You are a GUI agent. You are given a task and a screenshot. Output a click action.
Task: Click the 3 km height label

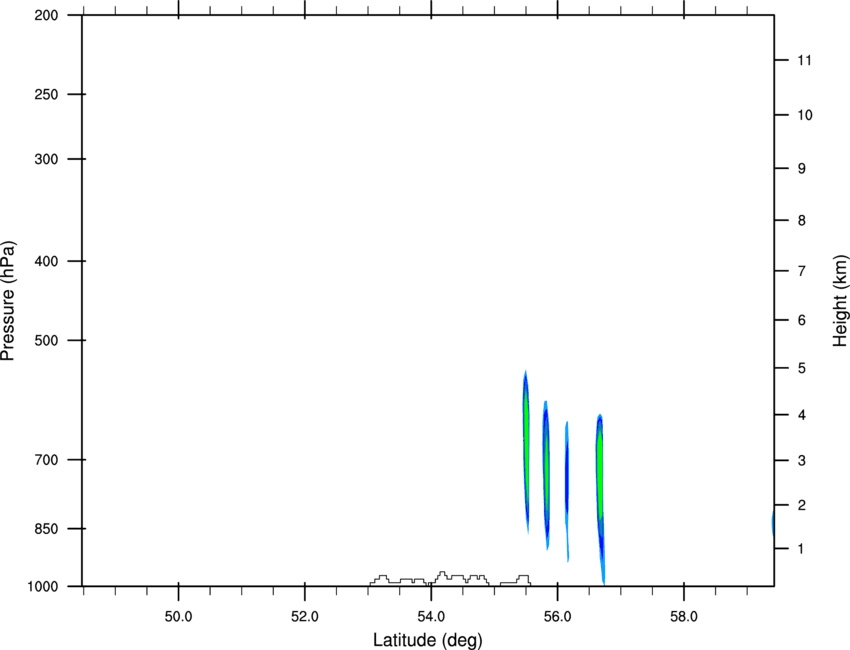(802, 461)
